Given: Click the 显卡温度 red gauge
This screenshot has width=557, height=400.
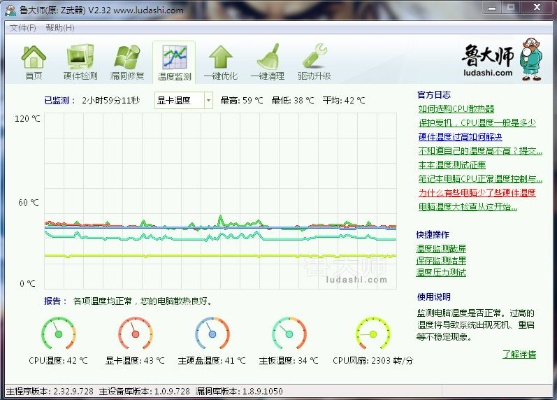Looking at the screenshot, I should point(135,334).
